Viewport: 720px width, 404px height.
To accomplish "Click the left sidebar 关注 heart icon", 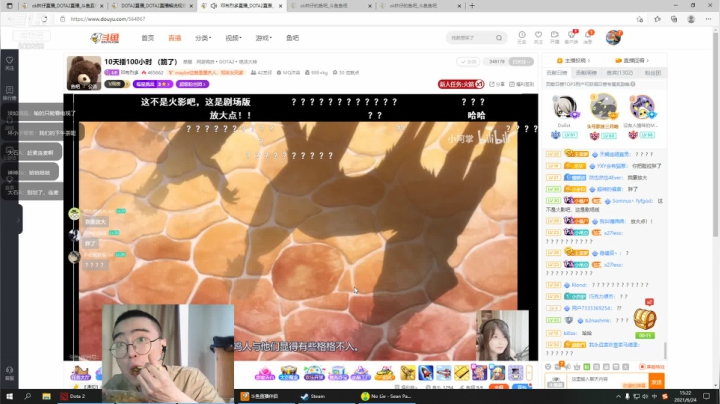I will tap(9, 63).
